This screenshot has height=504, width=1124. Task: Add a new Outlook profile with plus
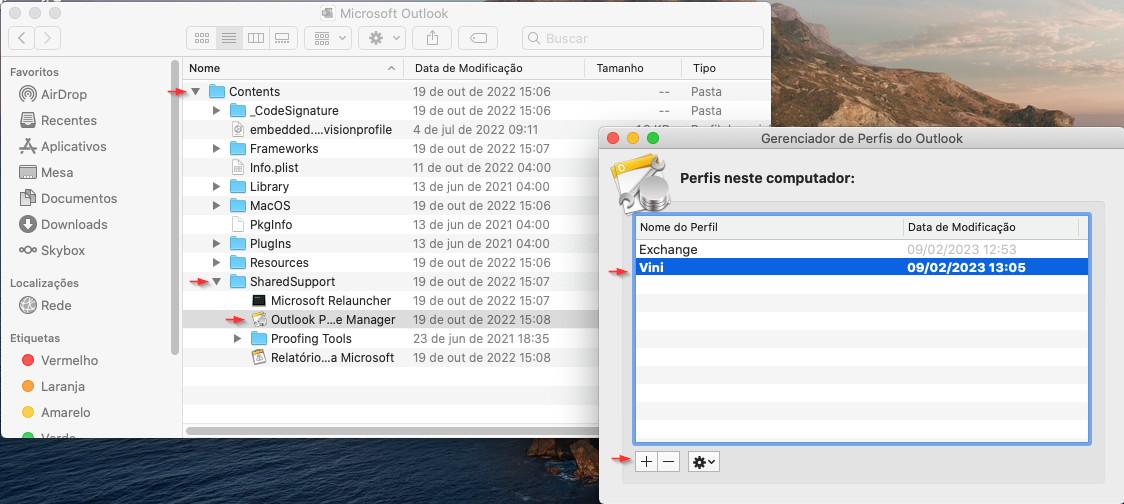pyautogui.click(x=646, y=462)
